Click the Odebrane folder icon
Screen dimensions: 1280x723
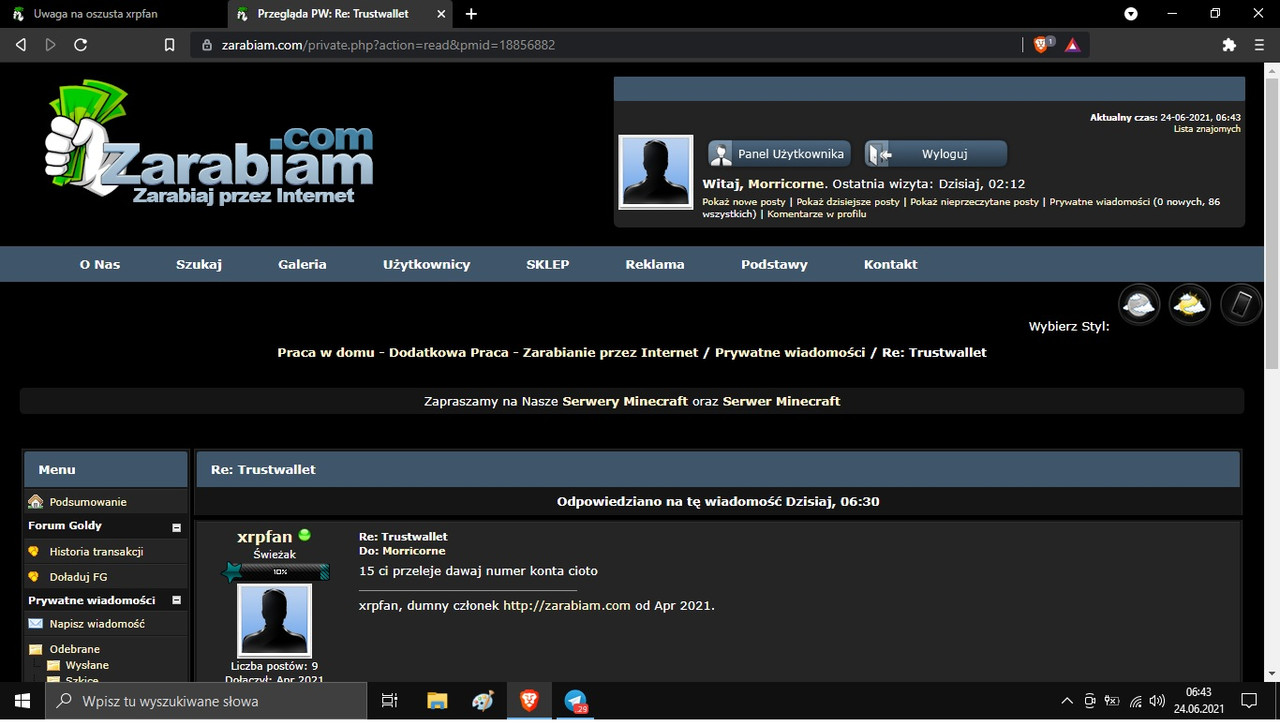click(x=36, y=649)
